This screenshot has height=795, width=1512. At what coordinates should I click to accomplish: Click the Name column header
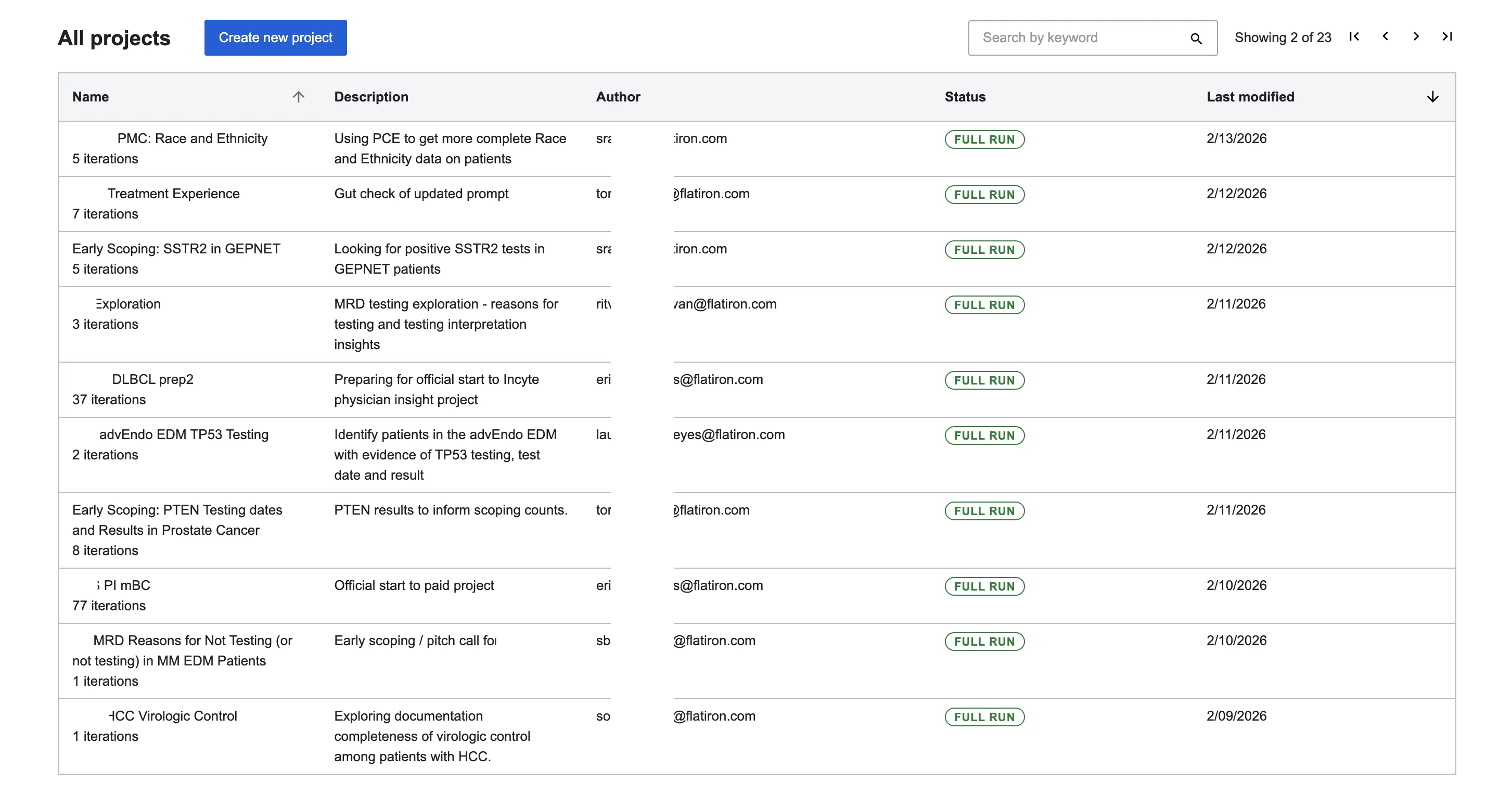click(91, 96)
